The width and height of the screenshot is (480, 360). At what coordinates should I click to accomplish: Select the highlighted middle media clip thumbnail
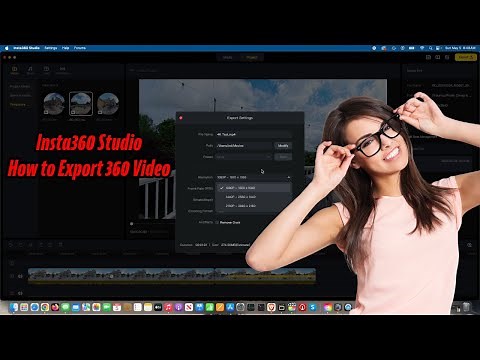(x=81, y=104)
